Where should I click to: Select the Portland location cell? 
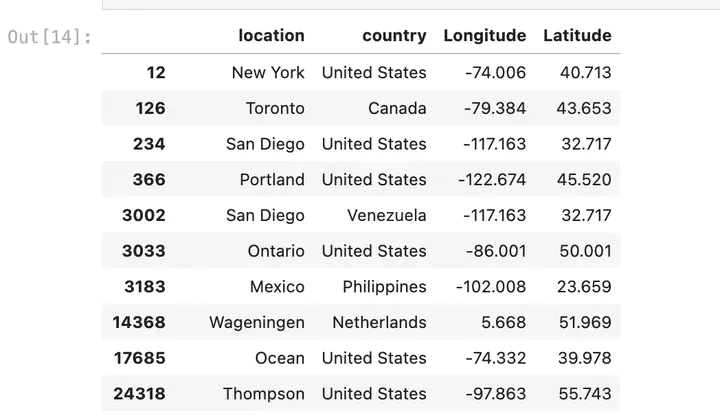(272, 180)
